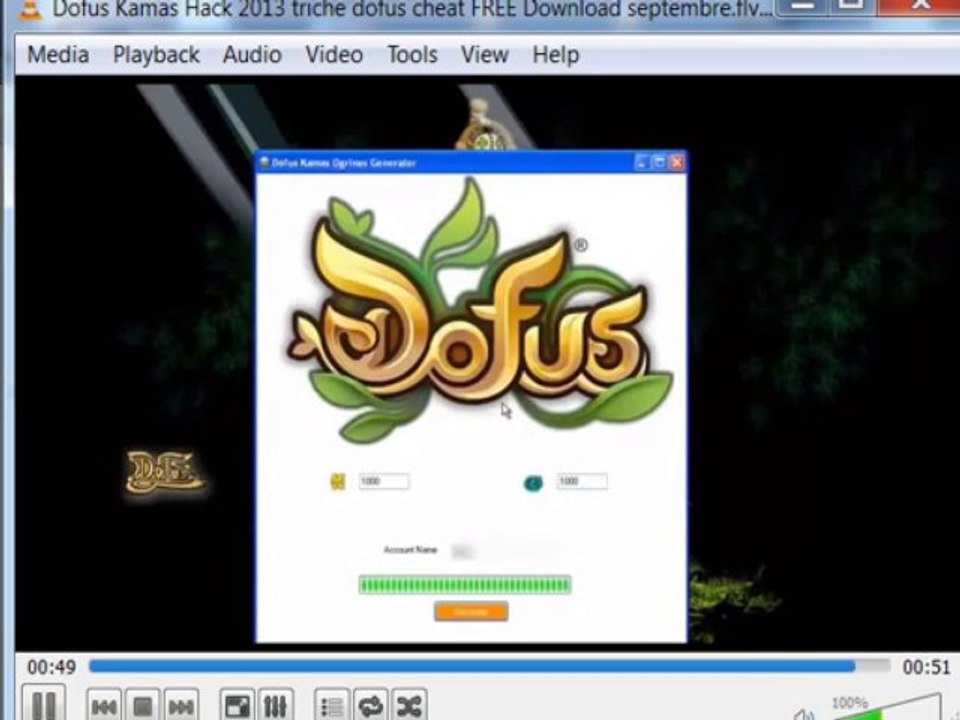The width and height of the screenshot is (960, 720).
Task: Click the Dofus generator title bar icon
Action: pos(264,162)
